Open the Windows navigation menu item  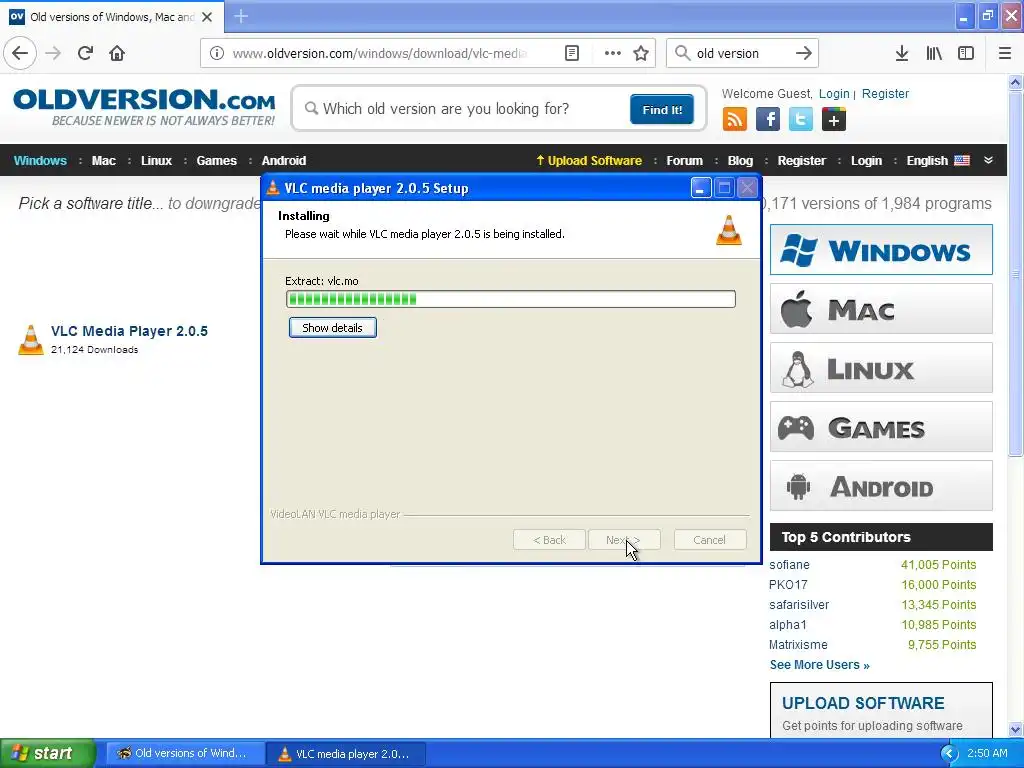(x=40, y=161)
